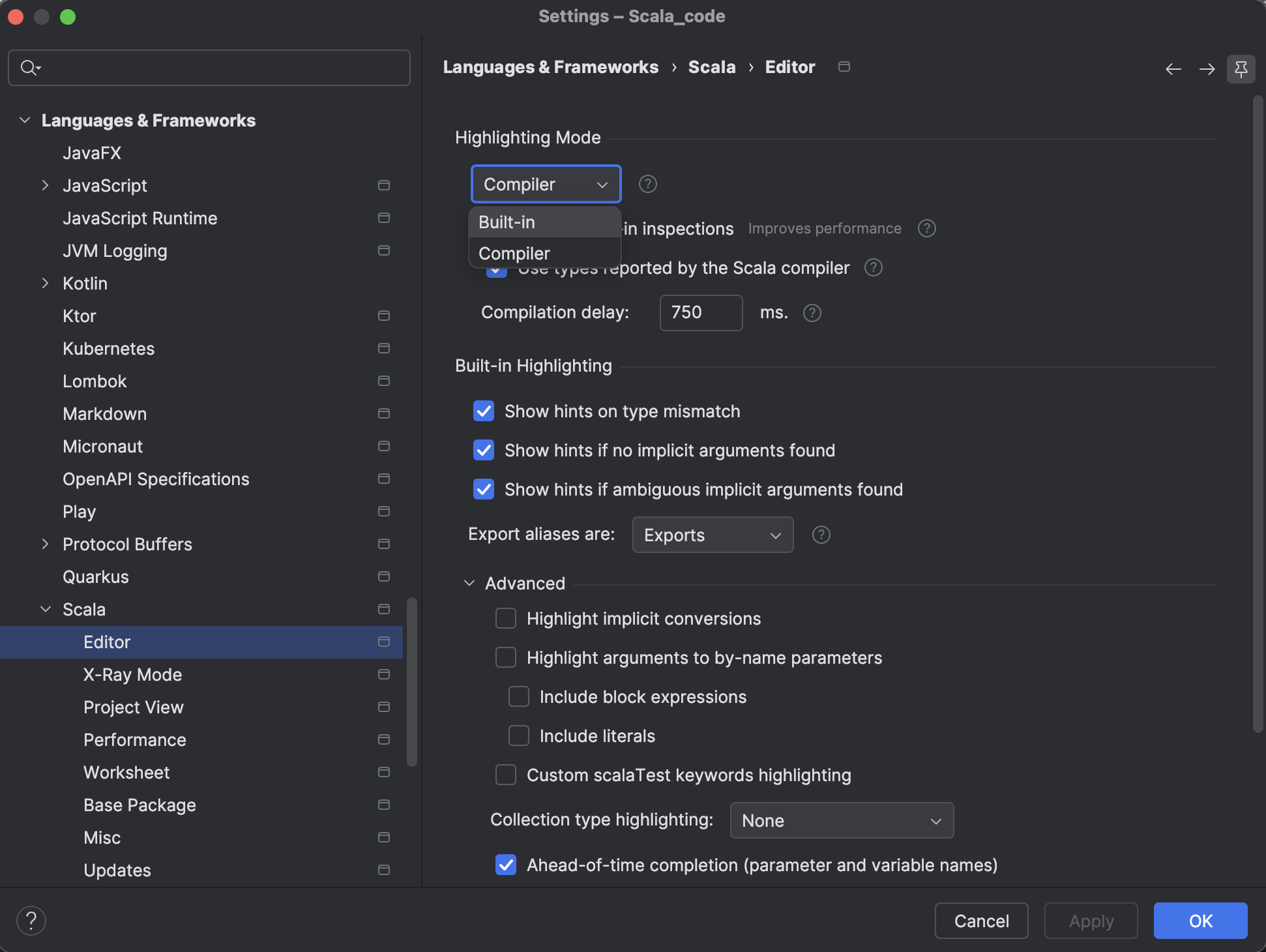Click project icon on JavaScript Runtime row
1266x952 pixels.
[x=384, y=218]
